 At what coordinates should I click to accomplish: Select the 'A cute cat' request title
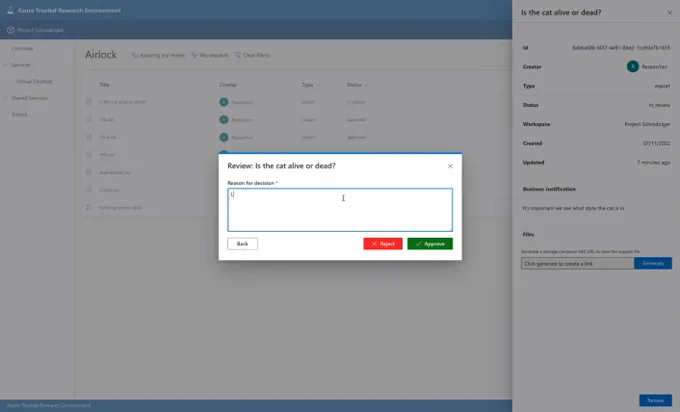109,190
